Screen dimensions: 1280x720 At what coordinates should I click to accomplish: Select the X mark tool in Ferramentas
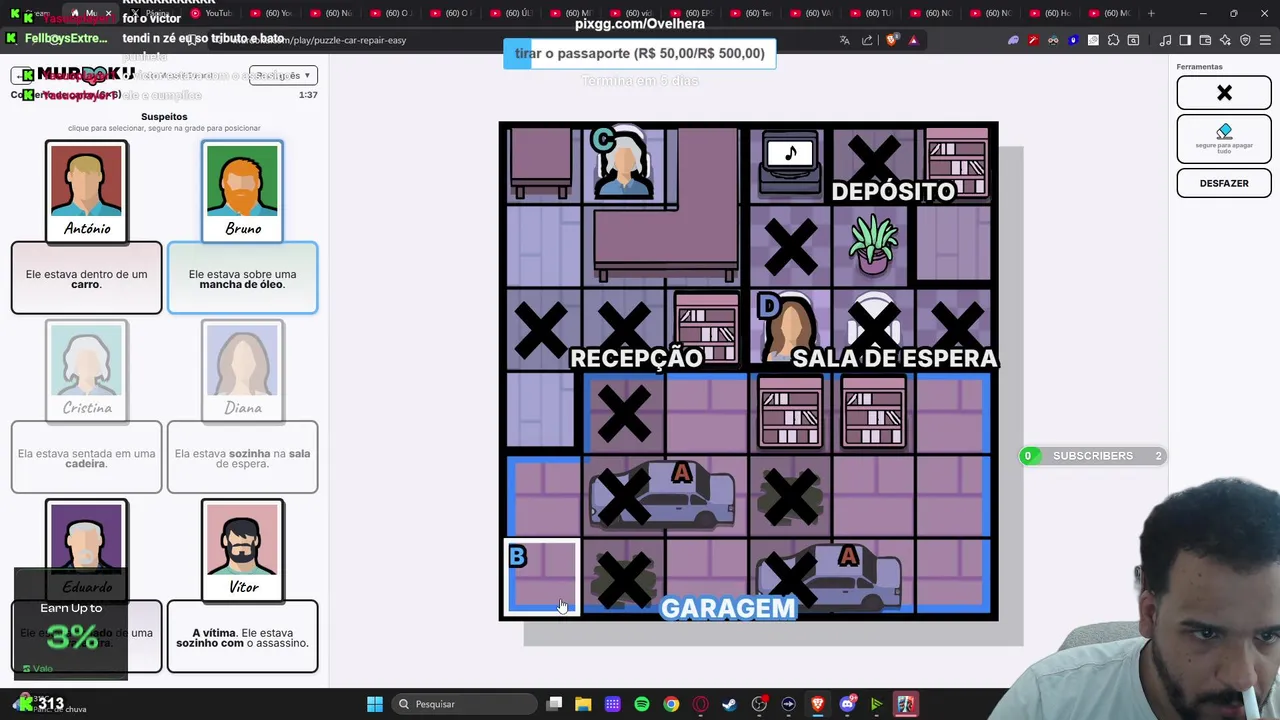tap(1224, 93)
